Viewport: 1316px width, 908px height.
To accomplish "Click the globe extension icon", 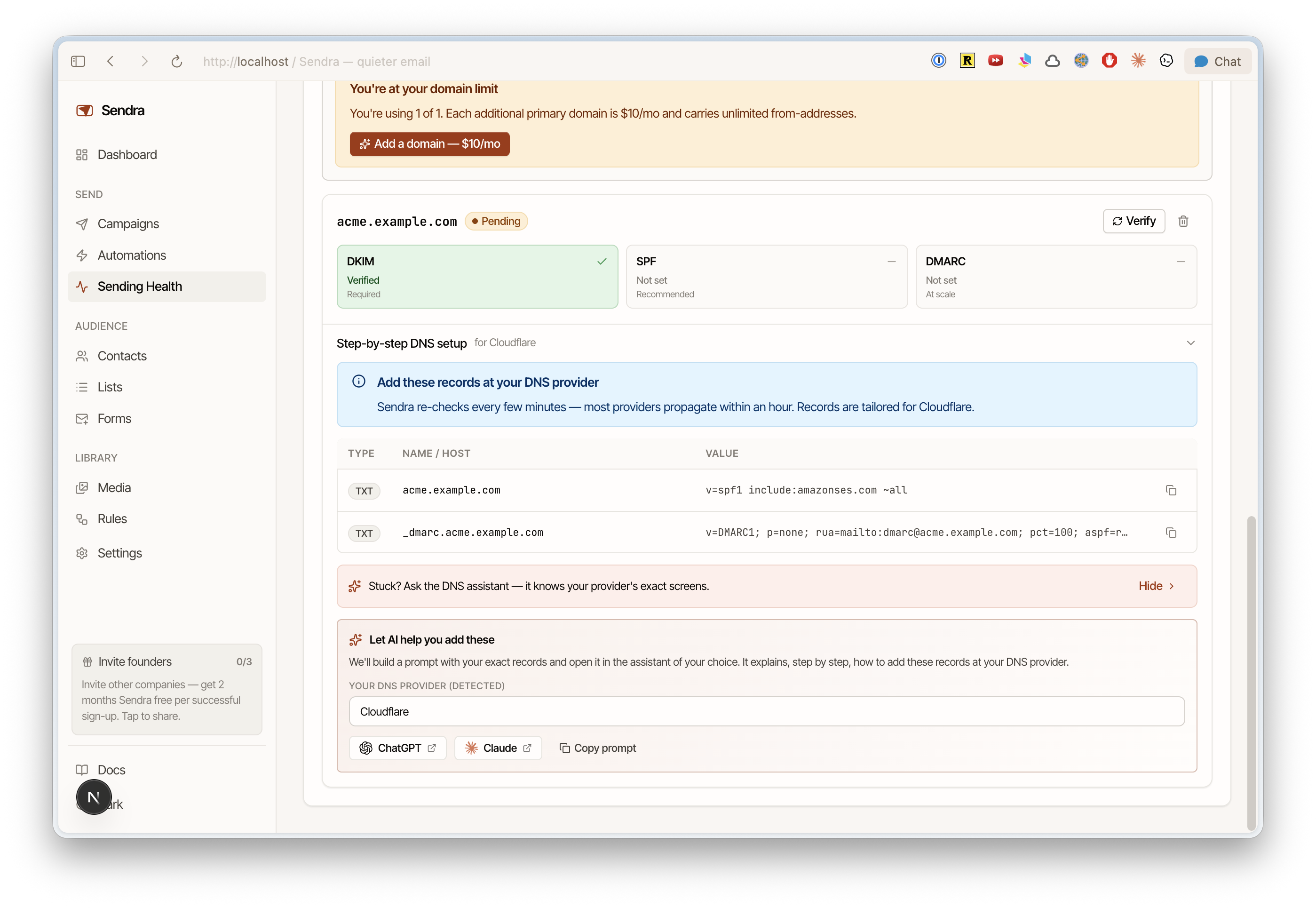I will [1080, 60].
